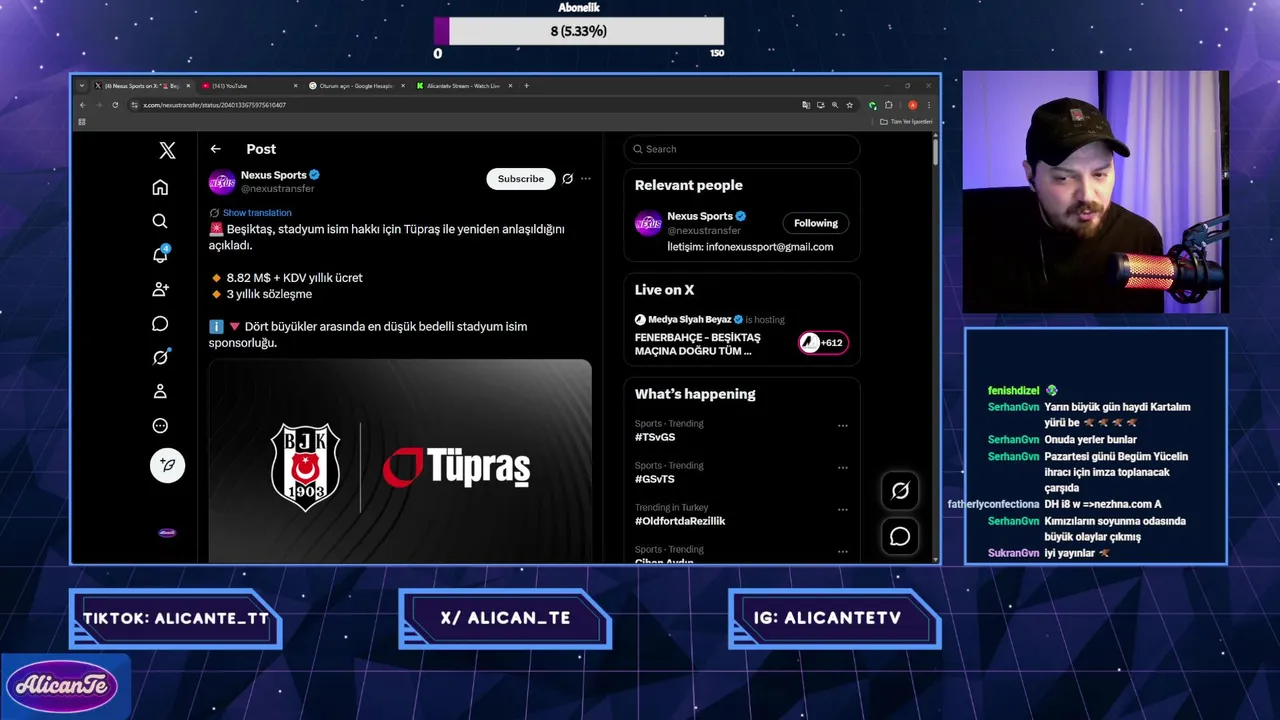Open account avatar at sidebar bottom
Viewport: 1280px width, 720px height.
point(167,533)
